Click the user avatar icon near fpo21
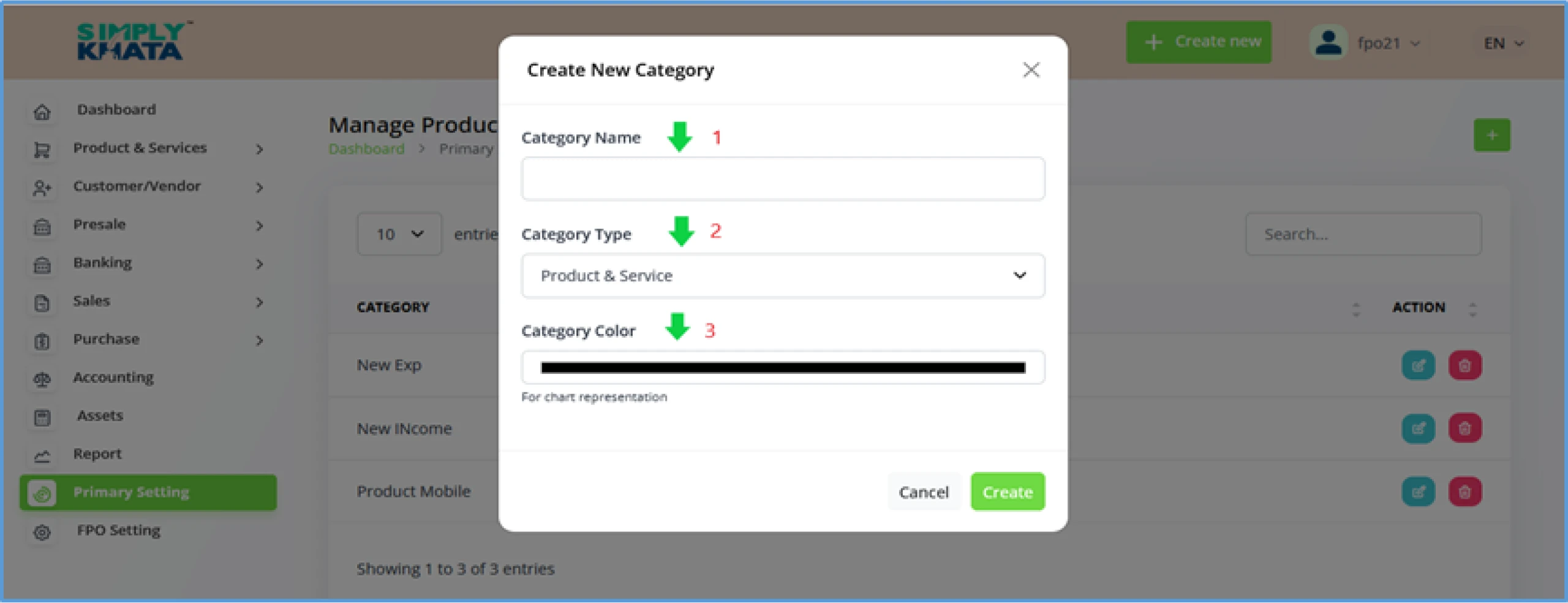This screenshot has width=1568, height=603. point(1328,42)
